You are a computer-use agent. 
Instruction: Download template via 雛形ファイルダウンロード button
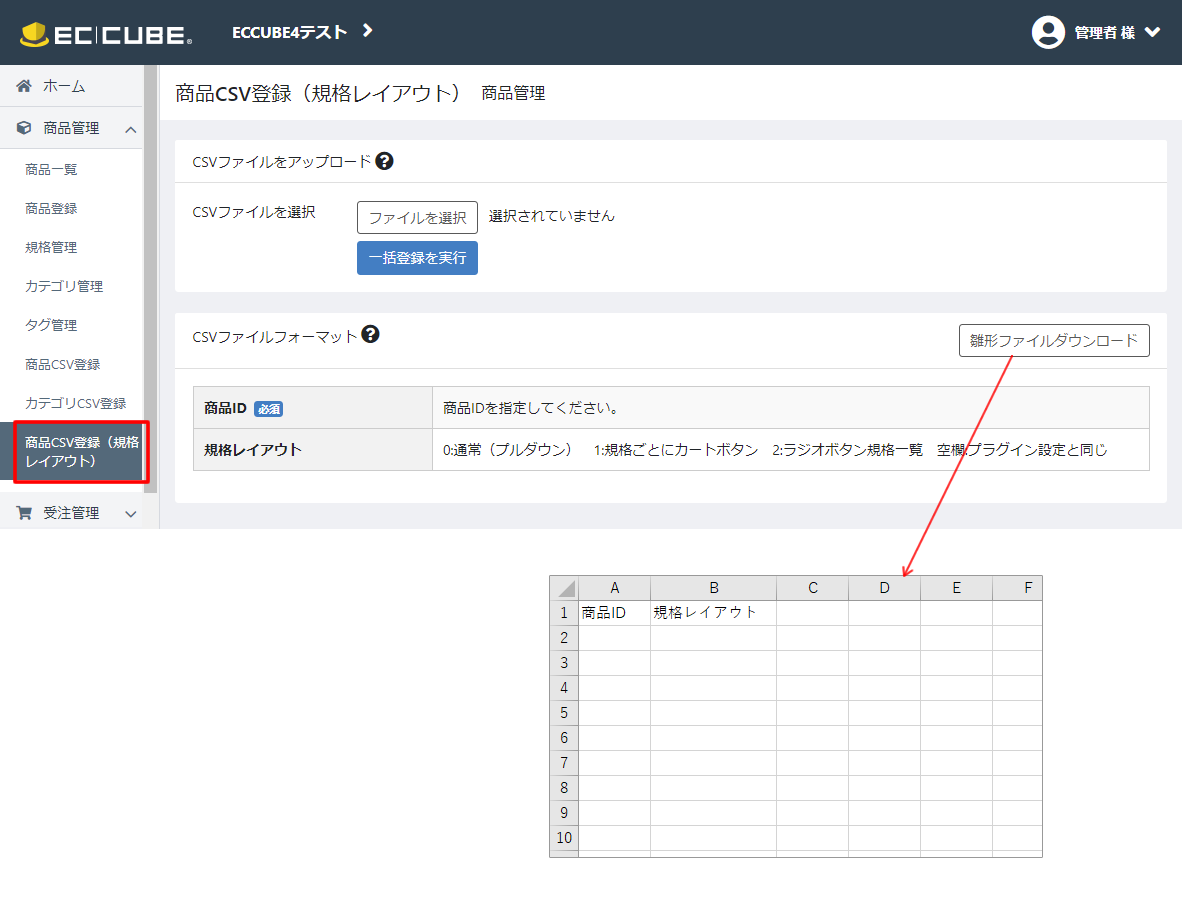tap(1054, 340)
